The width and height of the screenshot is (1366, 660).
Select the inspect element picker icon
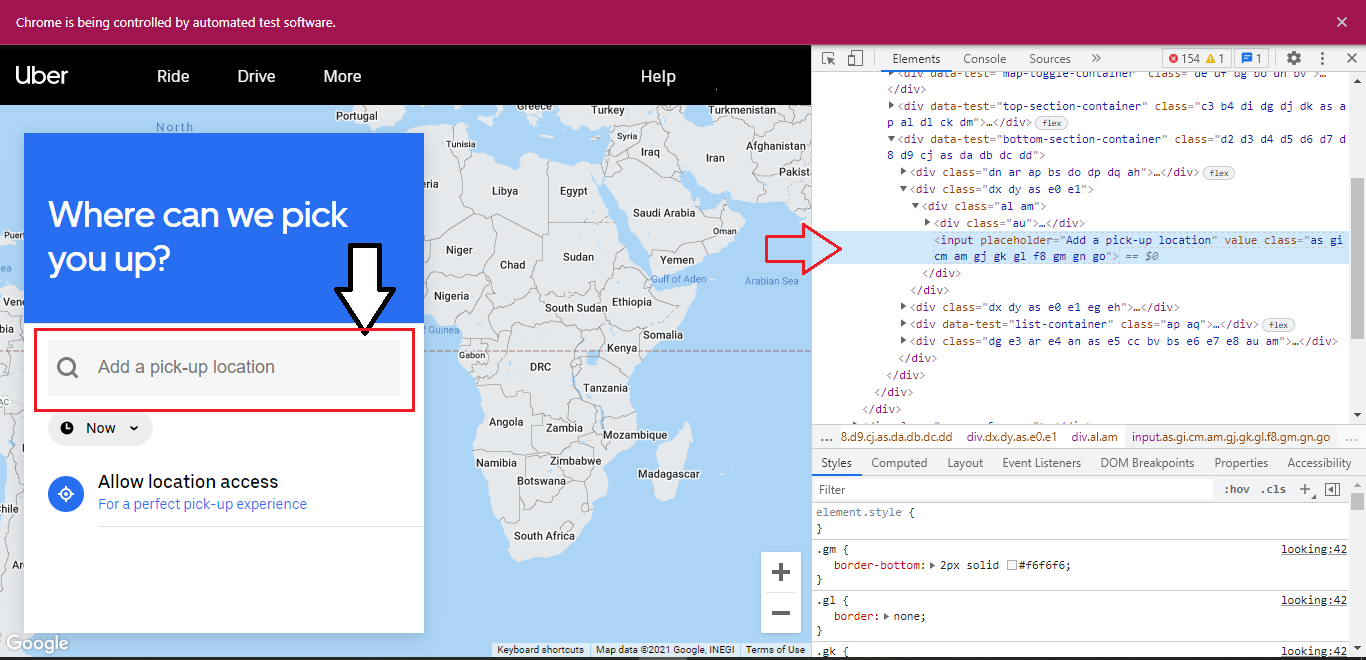[x=828, y=59]
